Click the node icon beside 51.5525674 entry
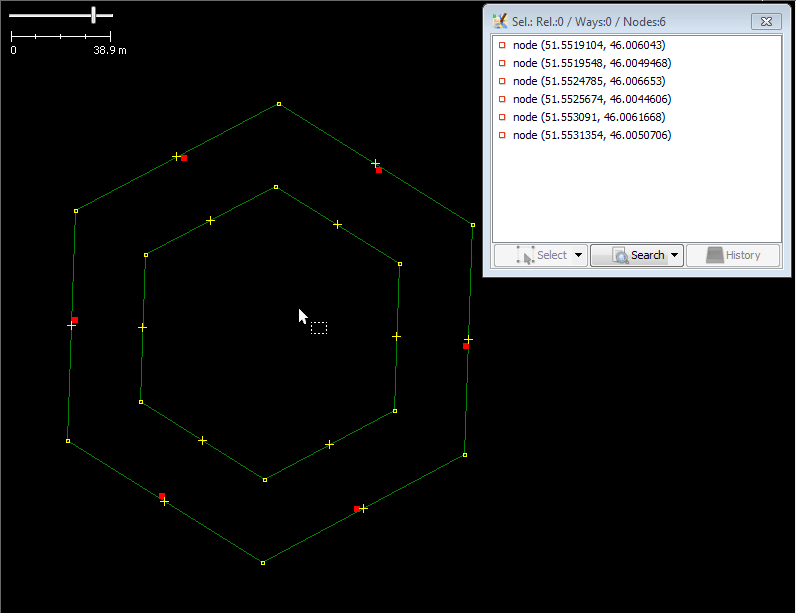The height and width of the screenshot is (614, 796). pos(502,99)
